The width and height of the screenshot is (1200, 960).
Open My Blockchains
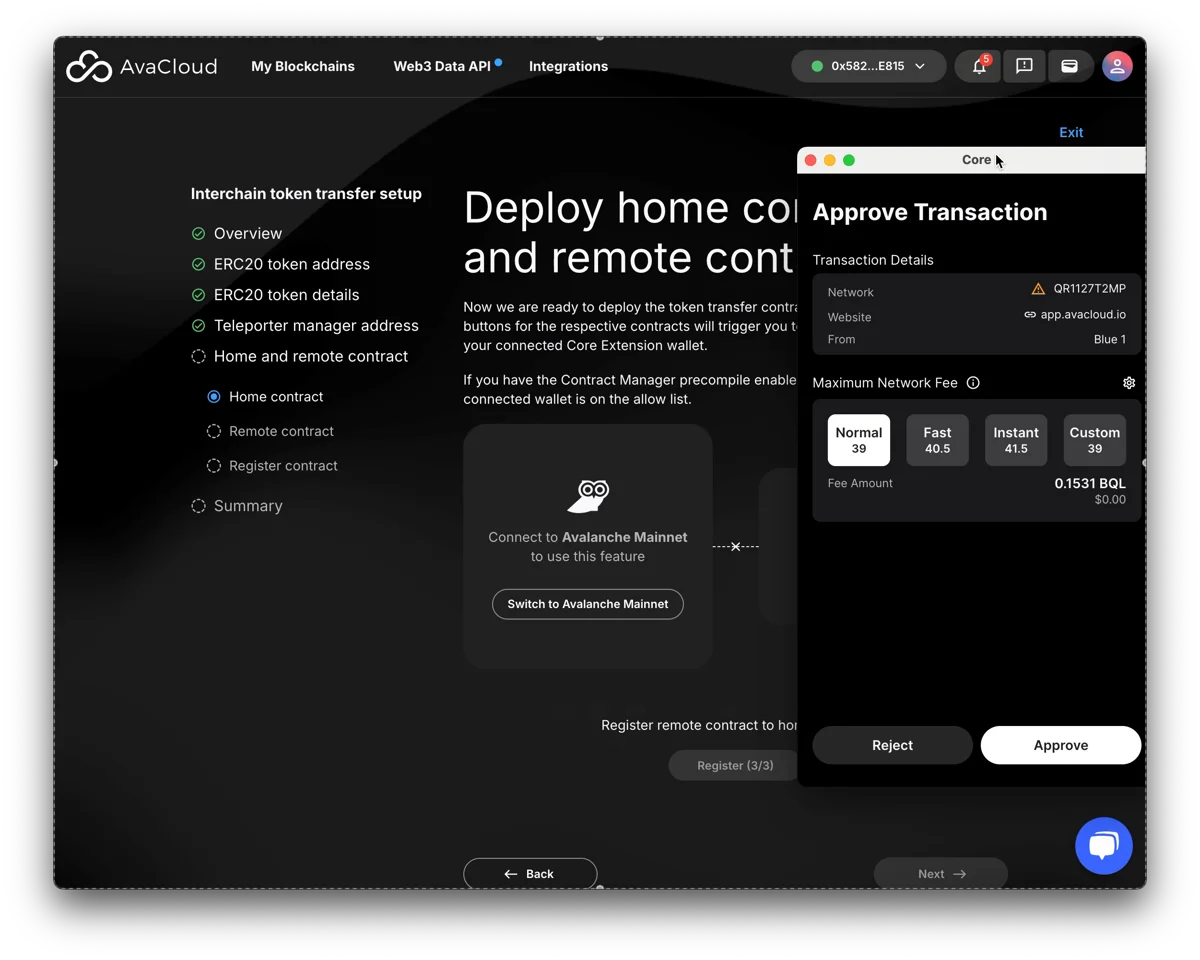[x=303, y=66]
